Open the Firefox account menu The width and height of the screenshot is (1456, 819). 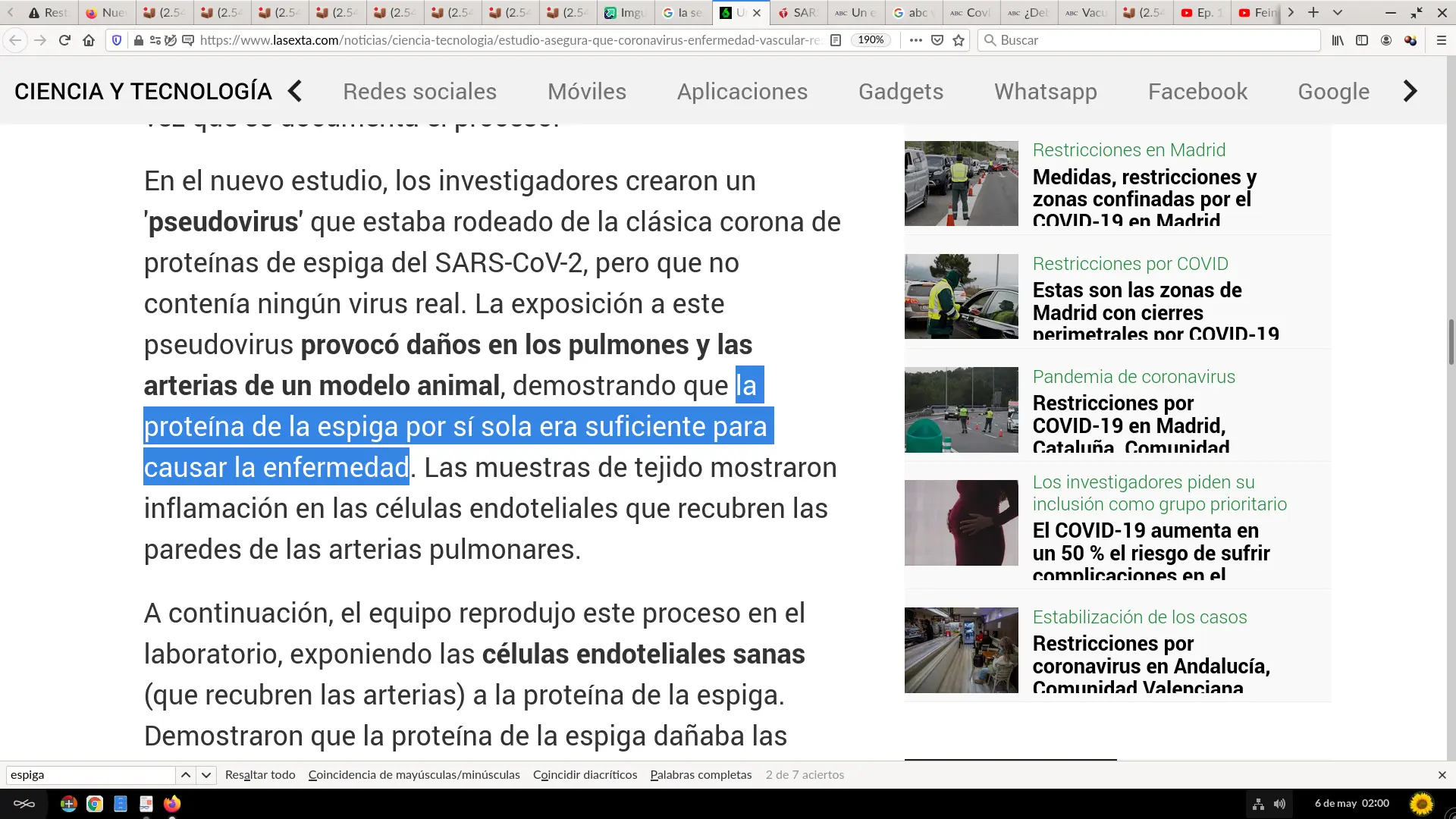[1386, 40]
